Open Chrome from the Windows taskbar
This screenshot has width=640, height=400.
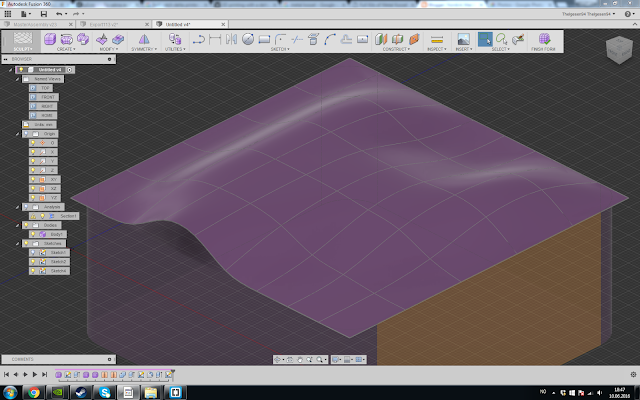[34, 393]
